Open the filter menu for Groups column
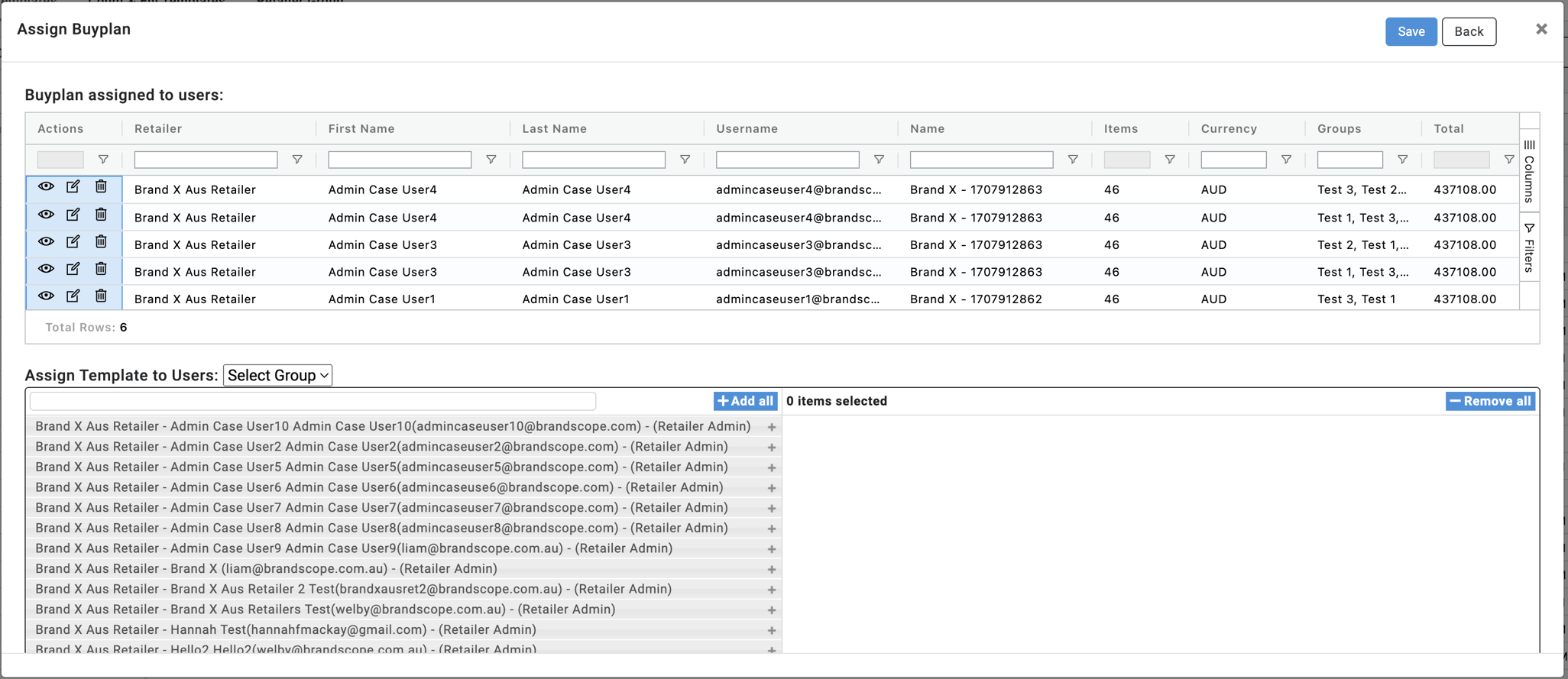 point(1402,160)
